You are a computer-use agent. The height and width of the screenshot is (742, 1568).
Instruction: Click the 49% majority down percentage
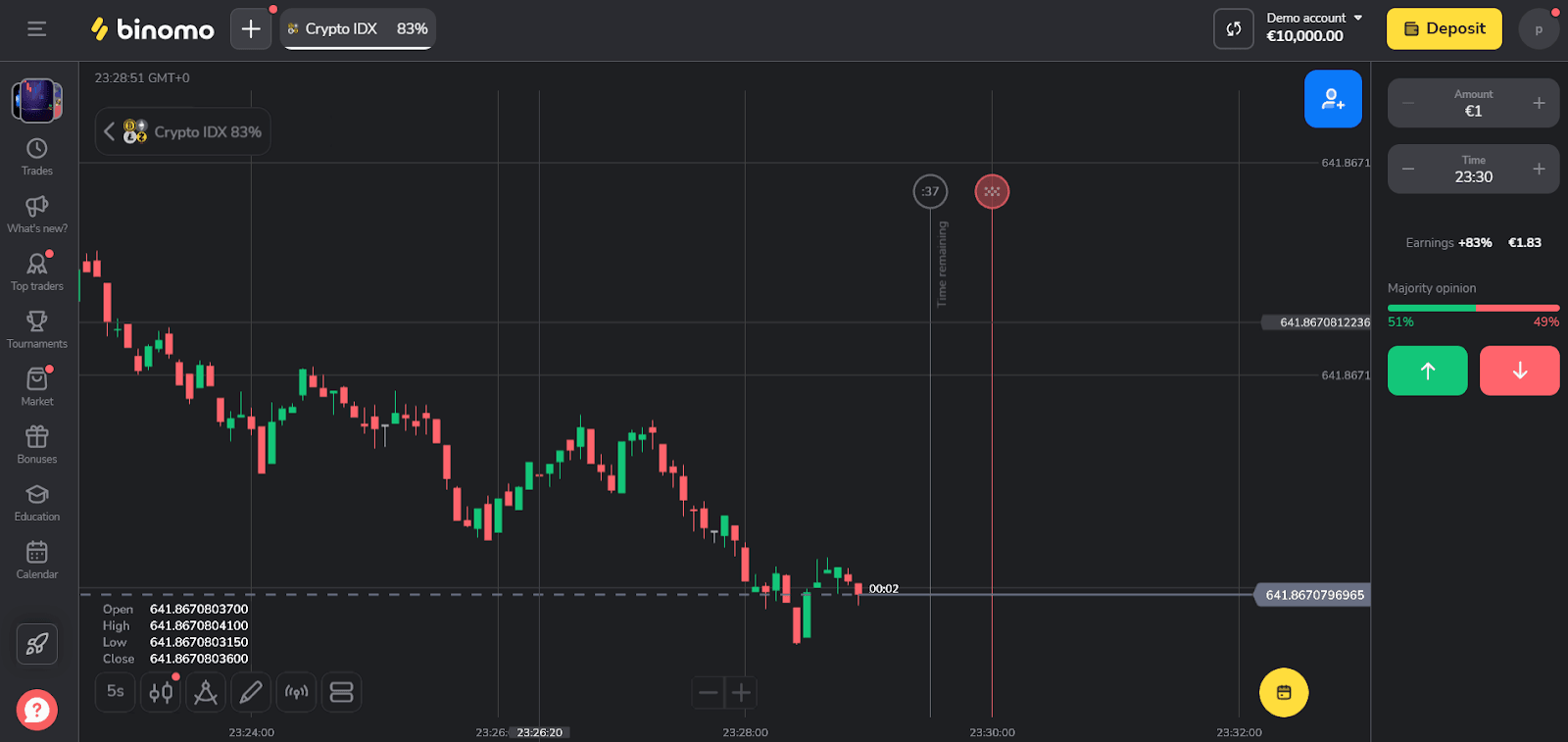pyautogui.click(x=1546, y=322)
